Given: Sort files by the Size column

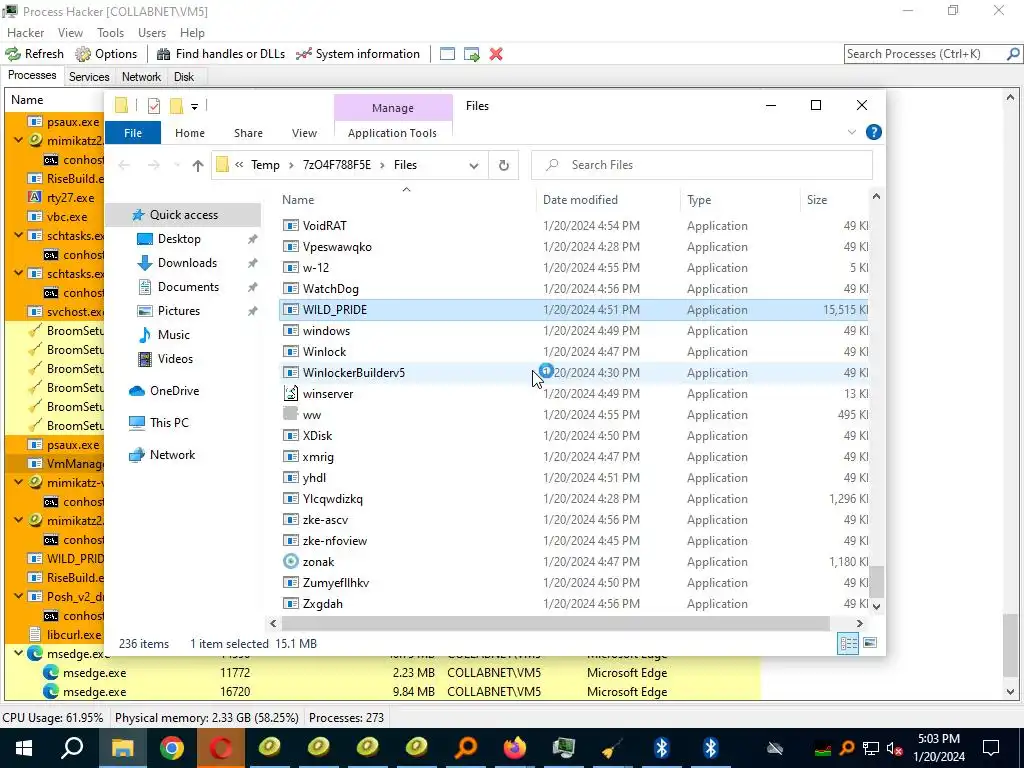Looking at the screenshot, I should click(x=816, y=200).
